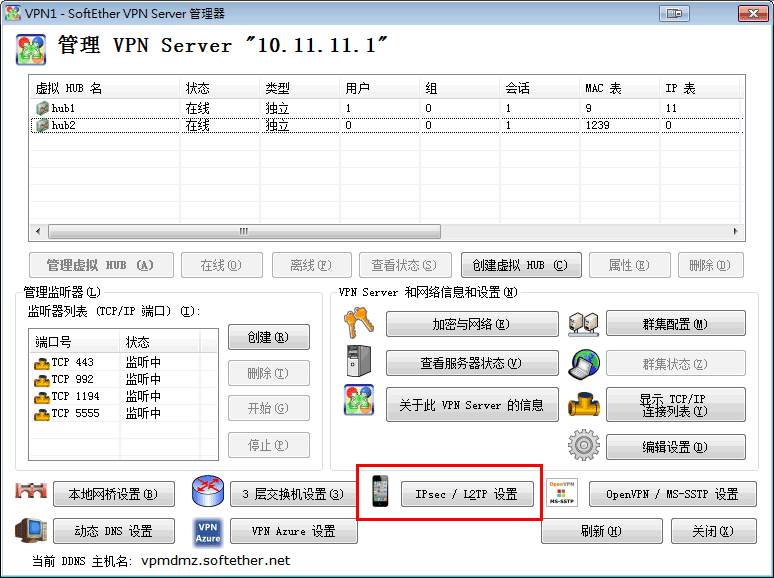Click the 在线(O) button
Image resolution: width=774 pixels, height=578 pixels.
pos(222,265)
